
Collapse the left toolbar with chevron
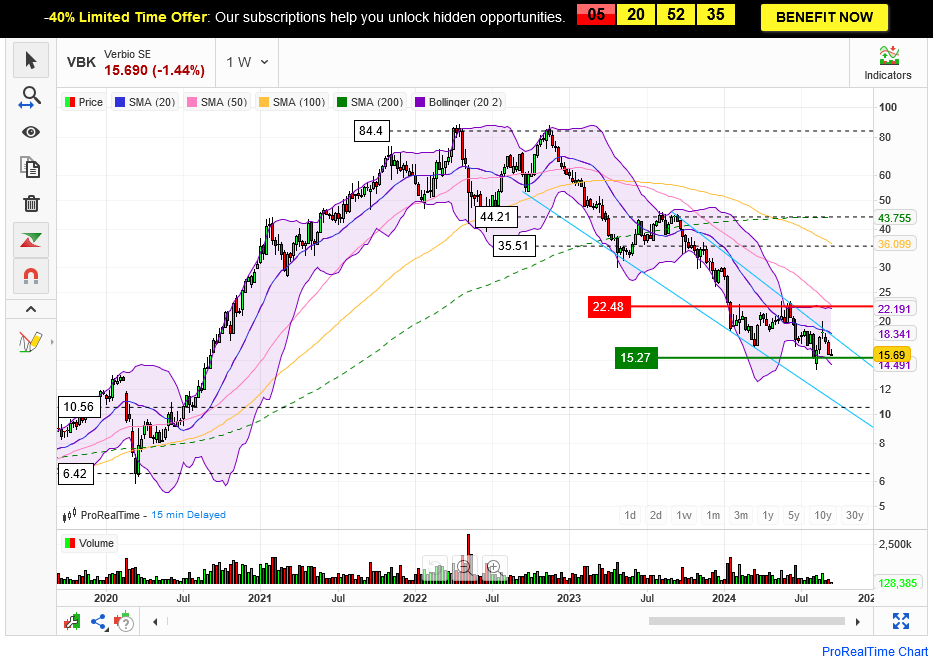tap(30, 309)
